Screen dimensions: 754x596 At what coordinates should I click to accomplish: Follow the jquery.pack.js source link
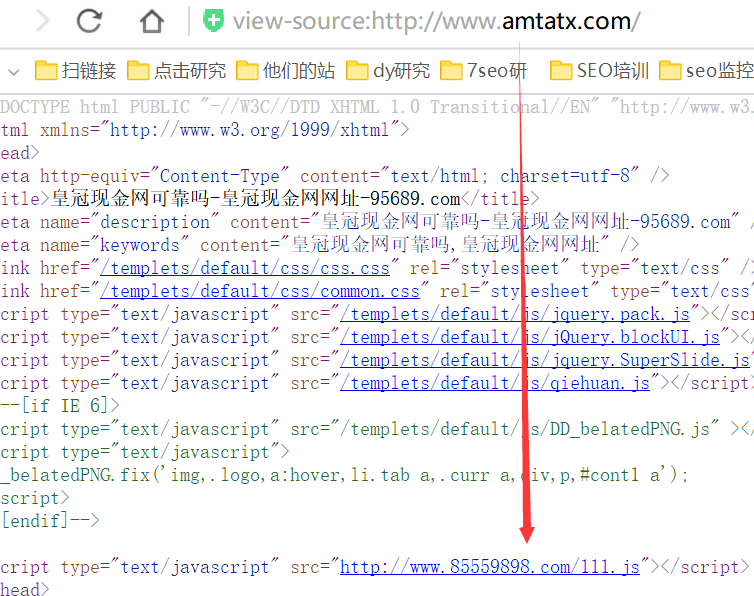point(515,314)
